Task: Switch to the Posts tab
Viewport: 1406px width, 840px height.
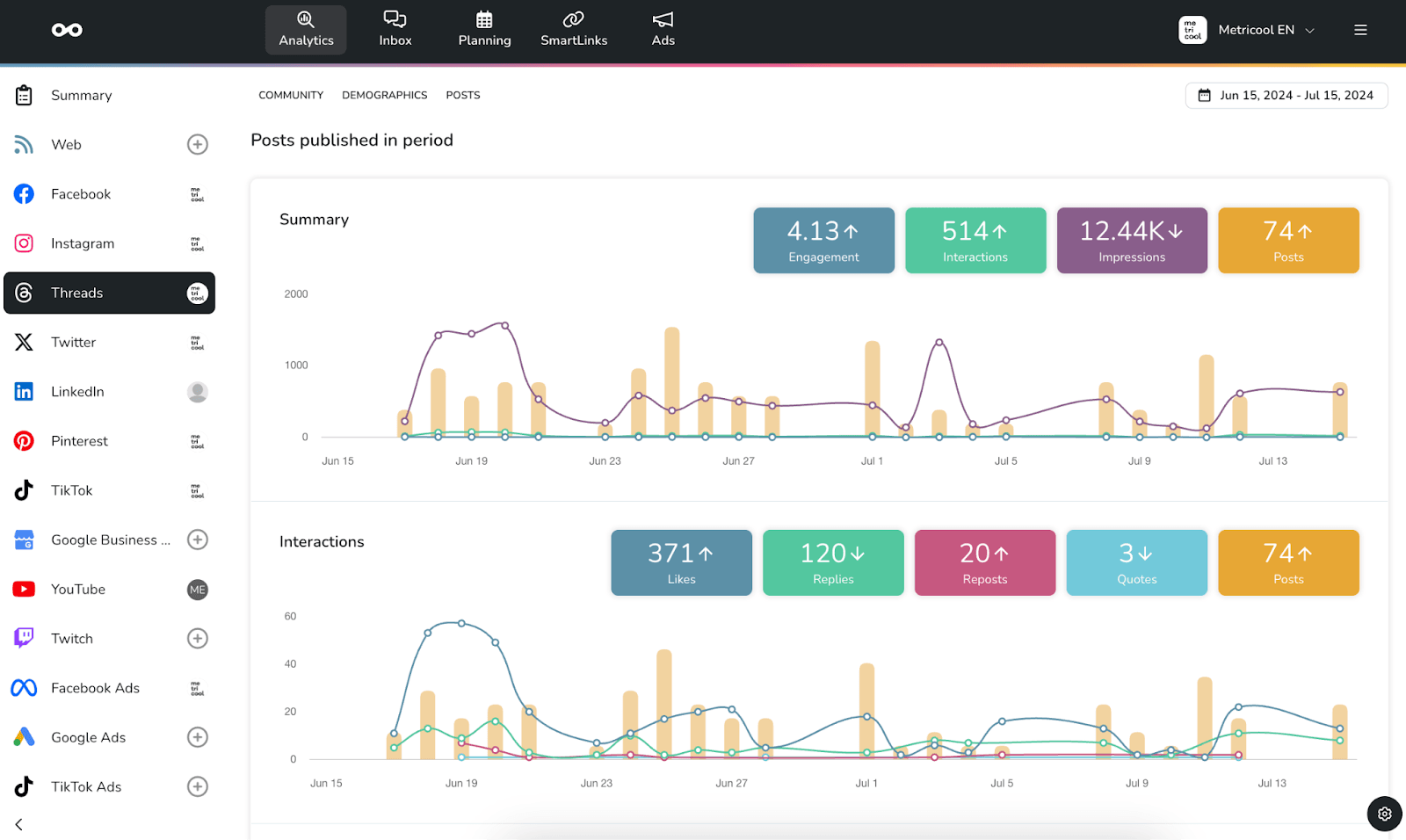Action: 462,95
